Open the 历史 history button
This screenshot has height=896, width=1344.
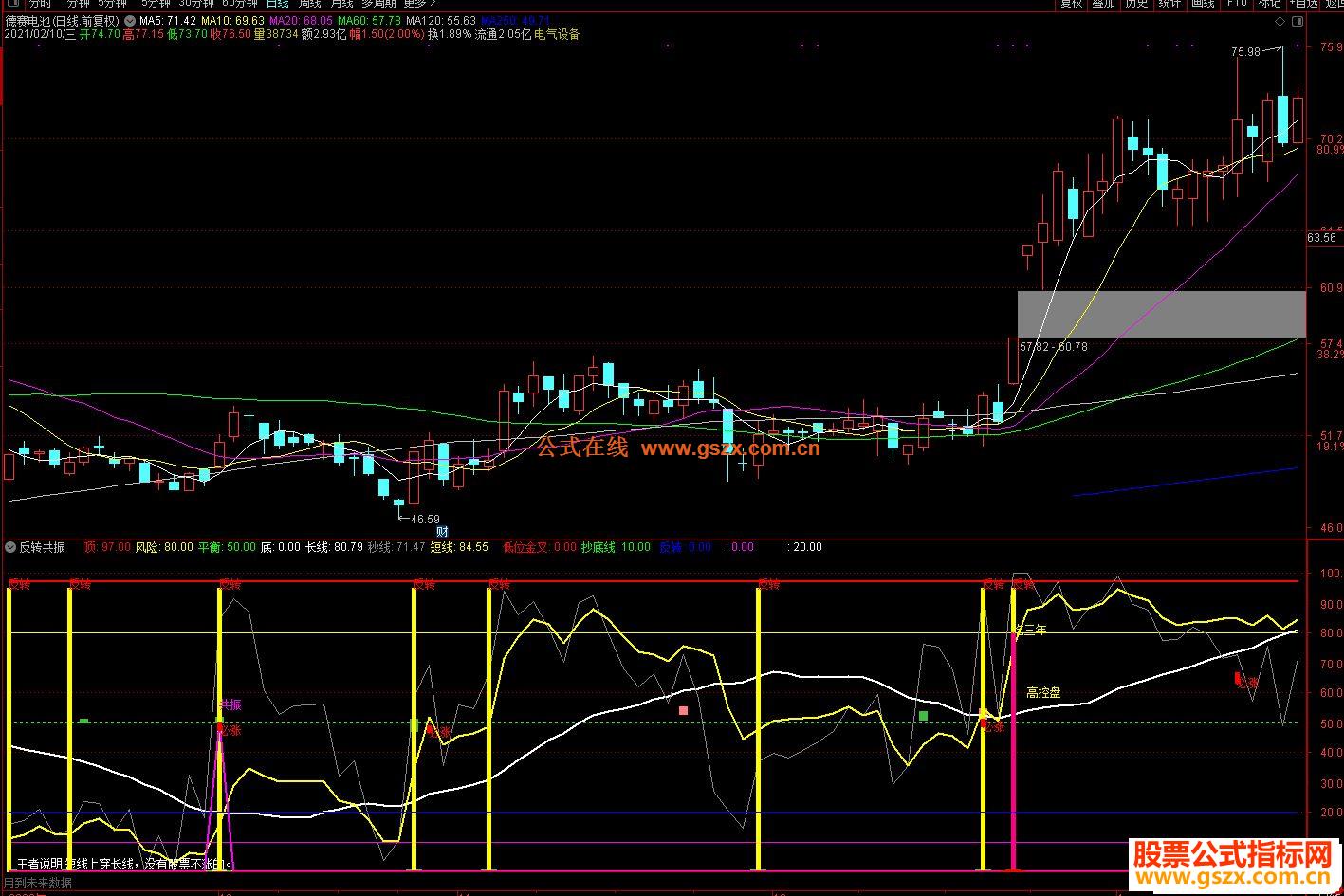tap(1136, 3)
